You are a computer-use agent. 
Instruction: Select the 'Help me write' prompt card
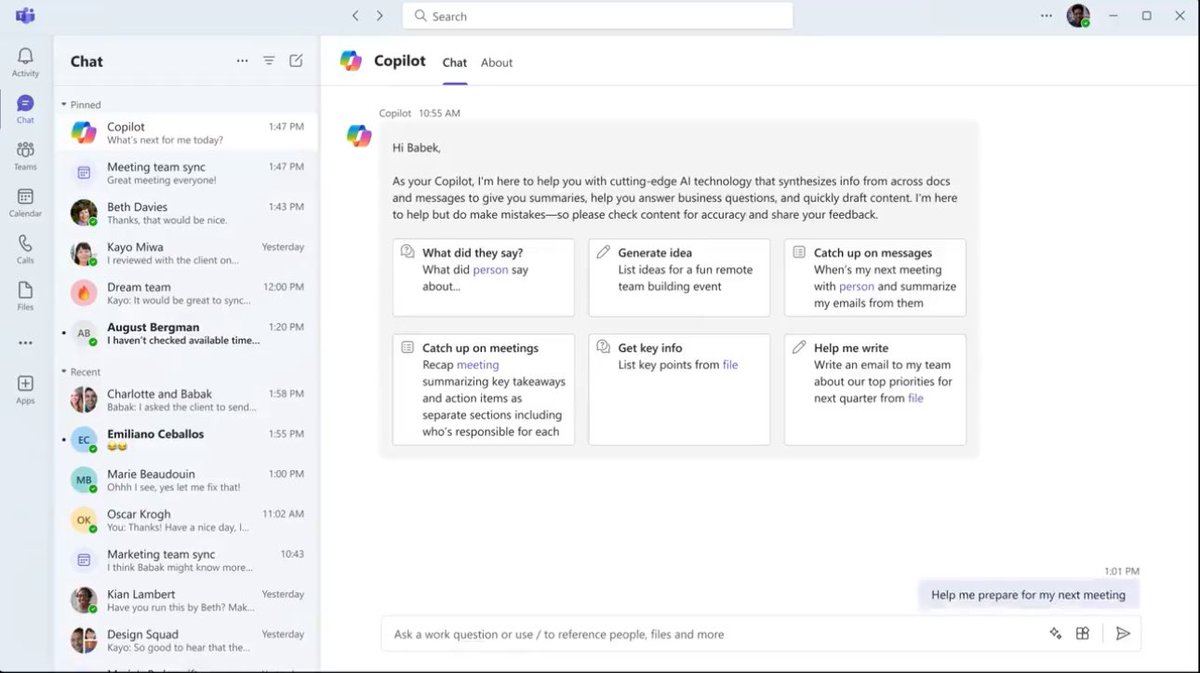pos(875,389)
